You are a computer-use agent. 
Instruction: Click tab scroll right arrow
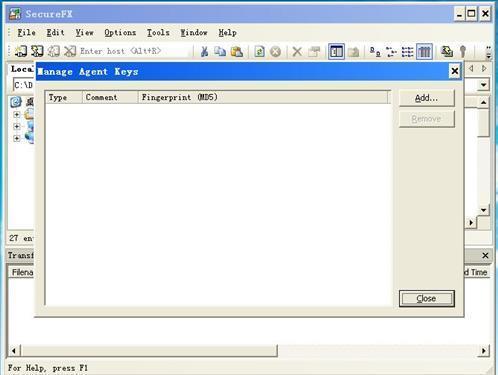pyautogui.click(x=484, y=68)
